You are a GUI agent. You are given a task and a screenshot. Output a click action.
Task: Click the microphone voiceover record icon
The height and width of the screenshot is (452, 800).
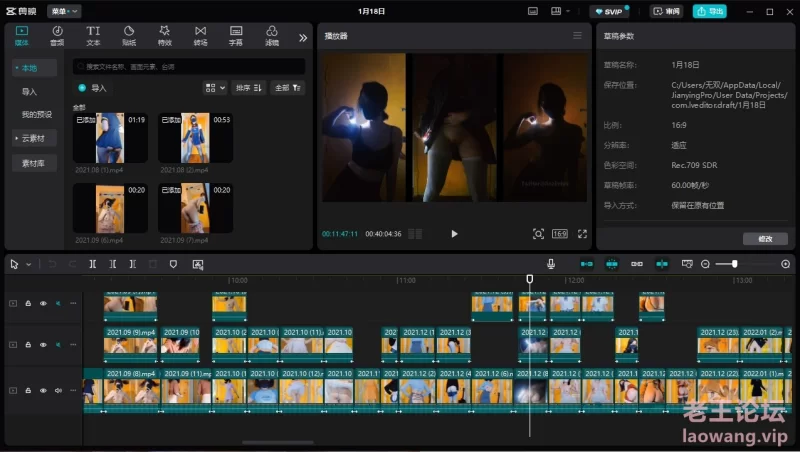pos(551,264)
